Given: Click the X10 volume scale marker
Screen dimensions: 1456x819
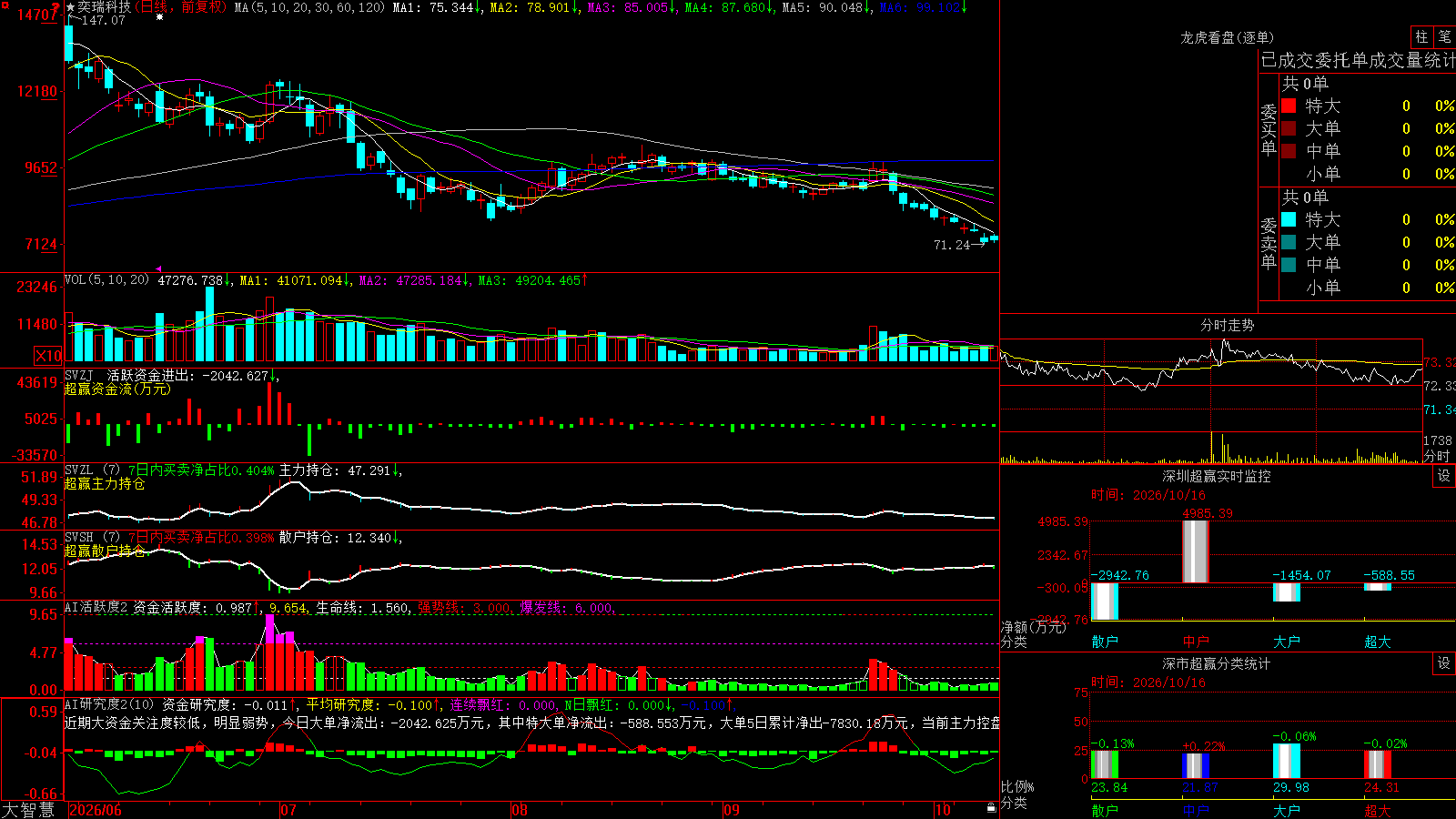Looking at the screenshot, I should (48, 356).
